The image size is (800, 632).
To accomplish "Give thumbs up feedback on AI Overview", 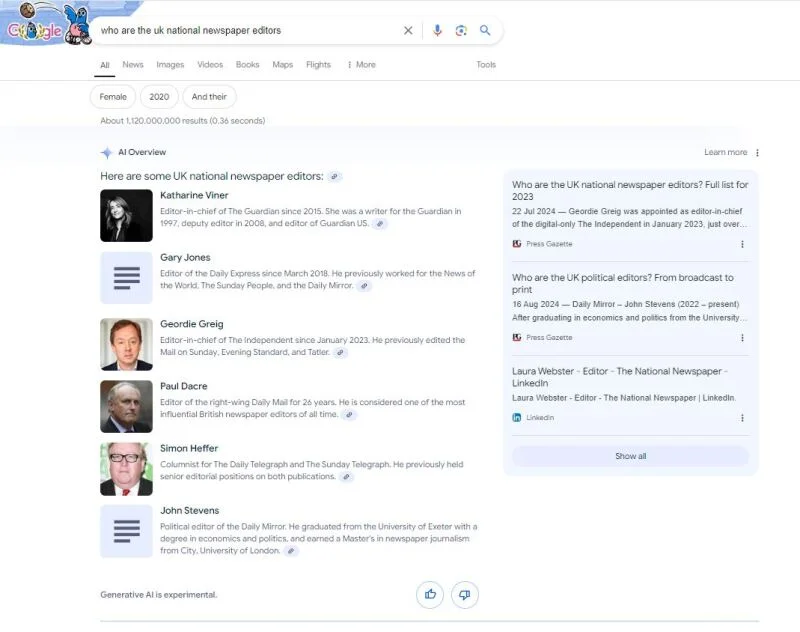I will (430, 594).
